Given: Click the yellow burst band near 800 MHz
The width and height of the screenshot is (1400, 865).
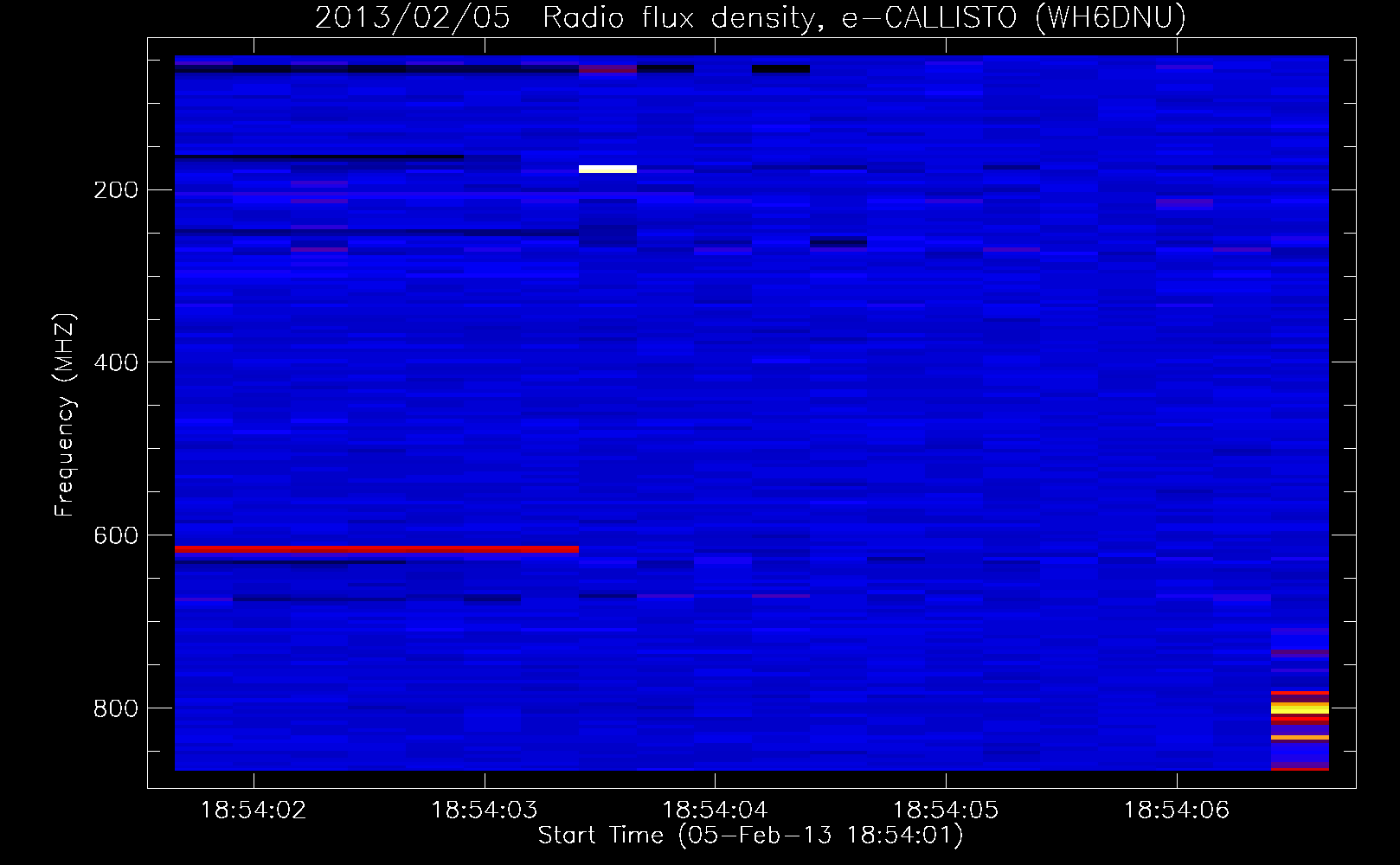Looking at the screenshot, I should 1300,708.
